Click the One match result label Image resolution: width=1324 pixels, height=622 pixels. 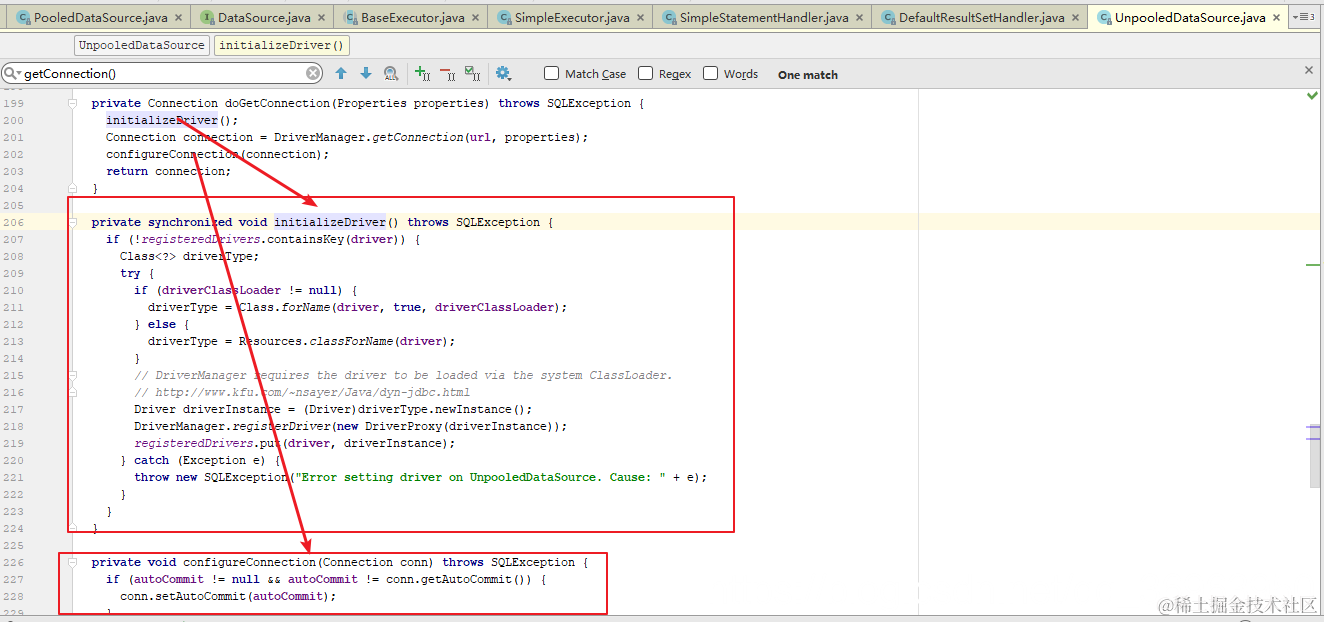tap(808, 74)
